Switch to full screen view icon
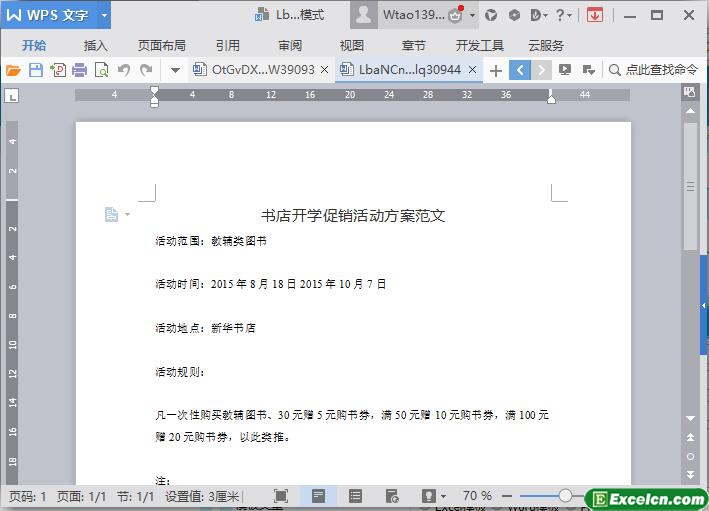The image size is (709, 511). pos(281,497)
